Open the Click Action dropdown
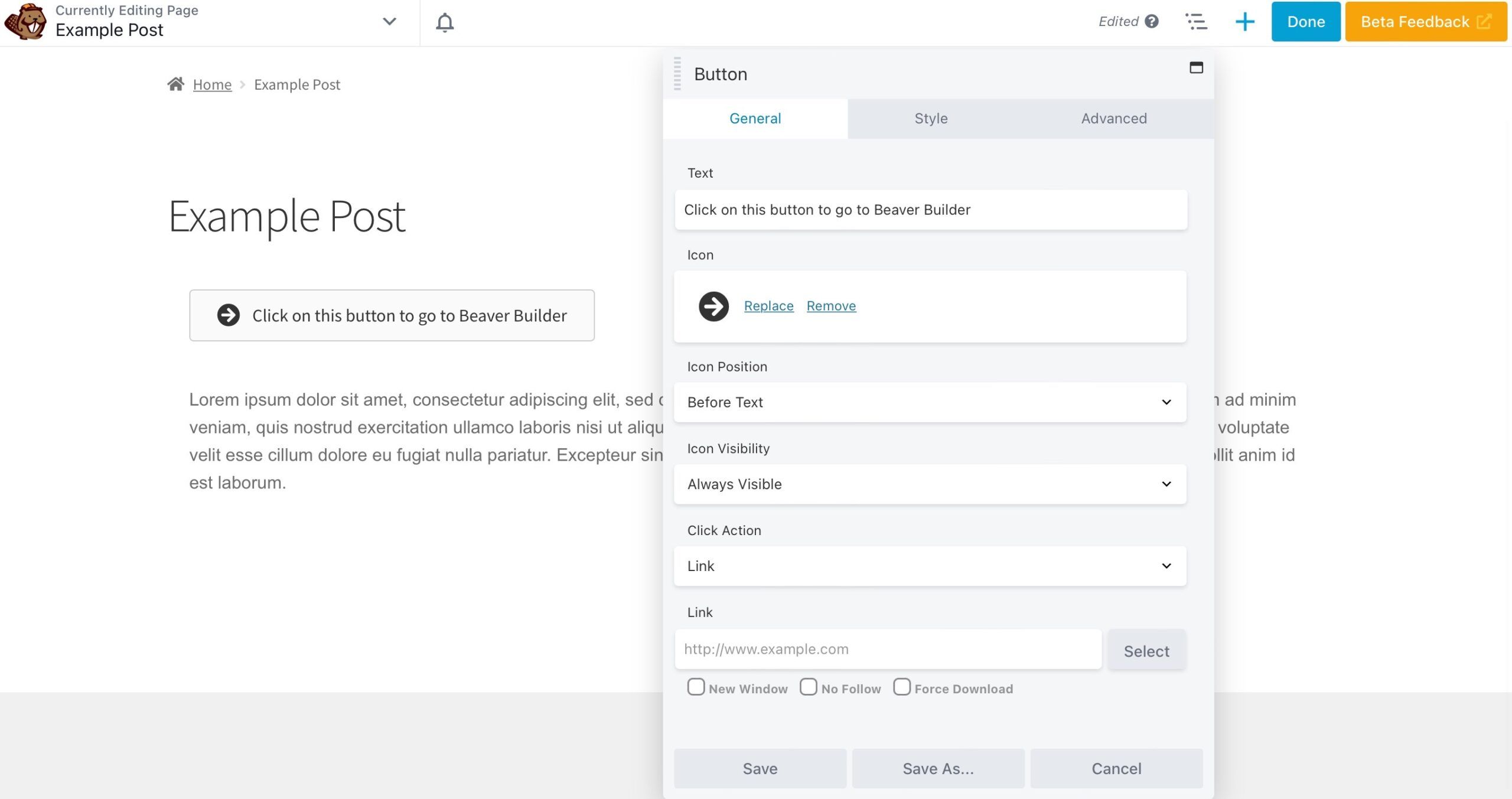1512x799 pixels. tap(930, 566)
